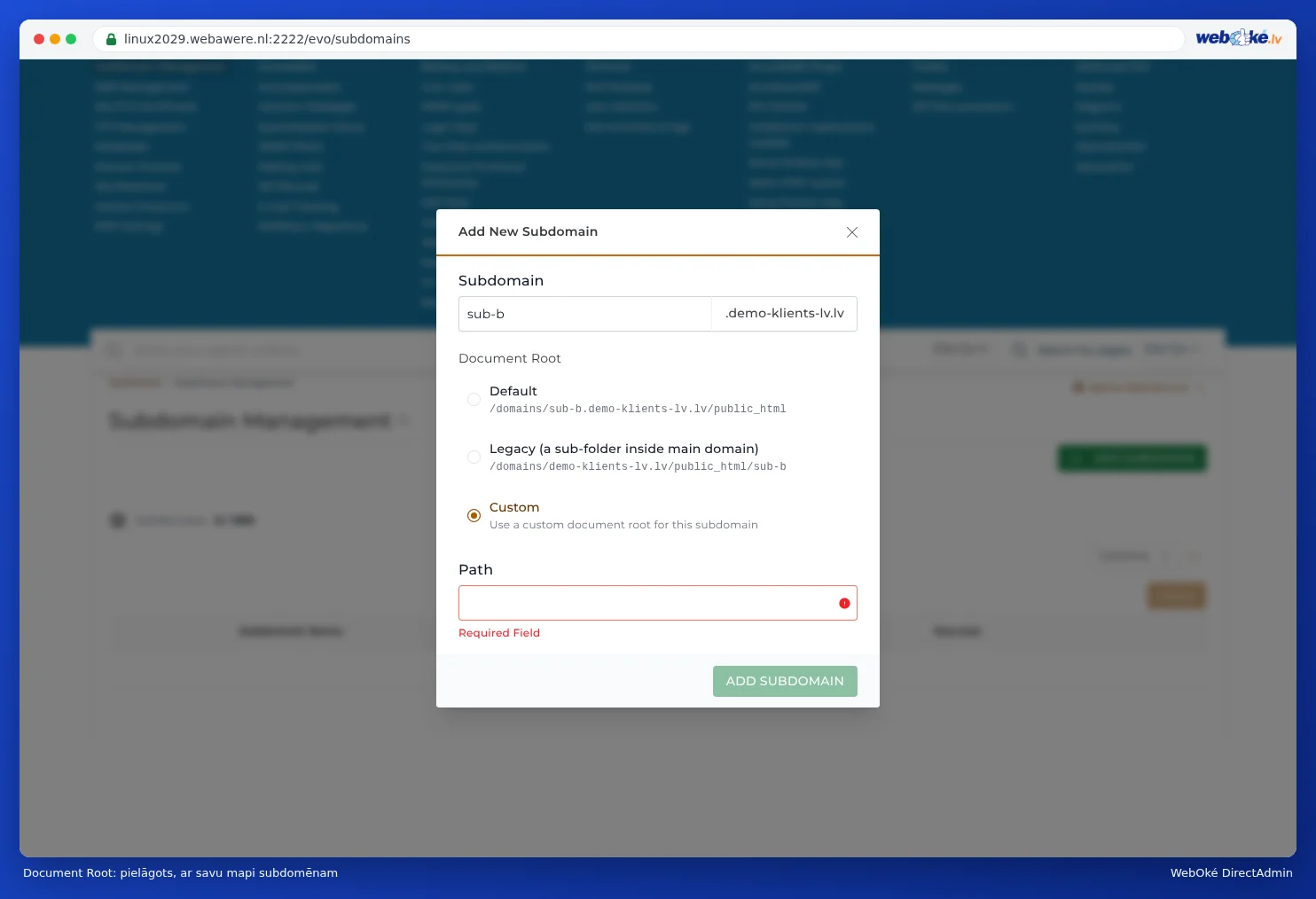Click the Add New Subdomain dialog title
Image resolution: width=1316 pixels, height=899 pixels.
coord(528,231)
